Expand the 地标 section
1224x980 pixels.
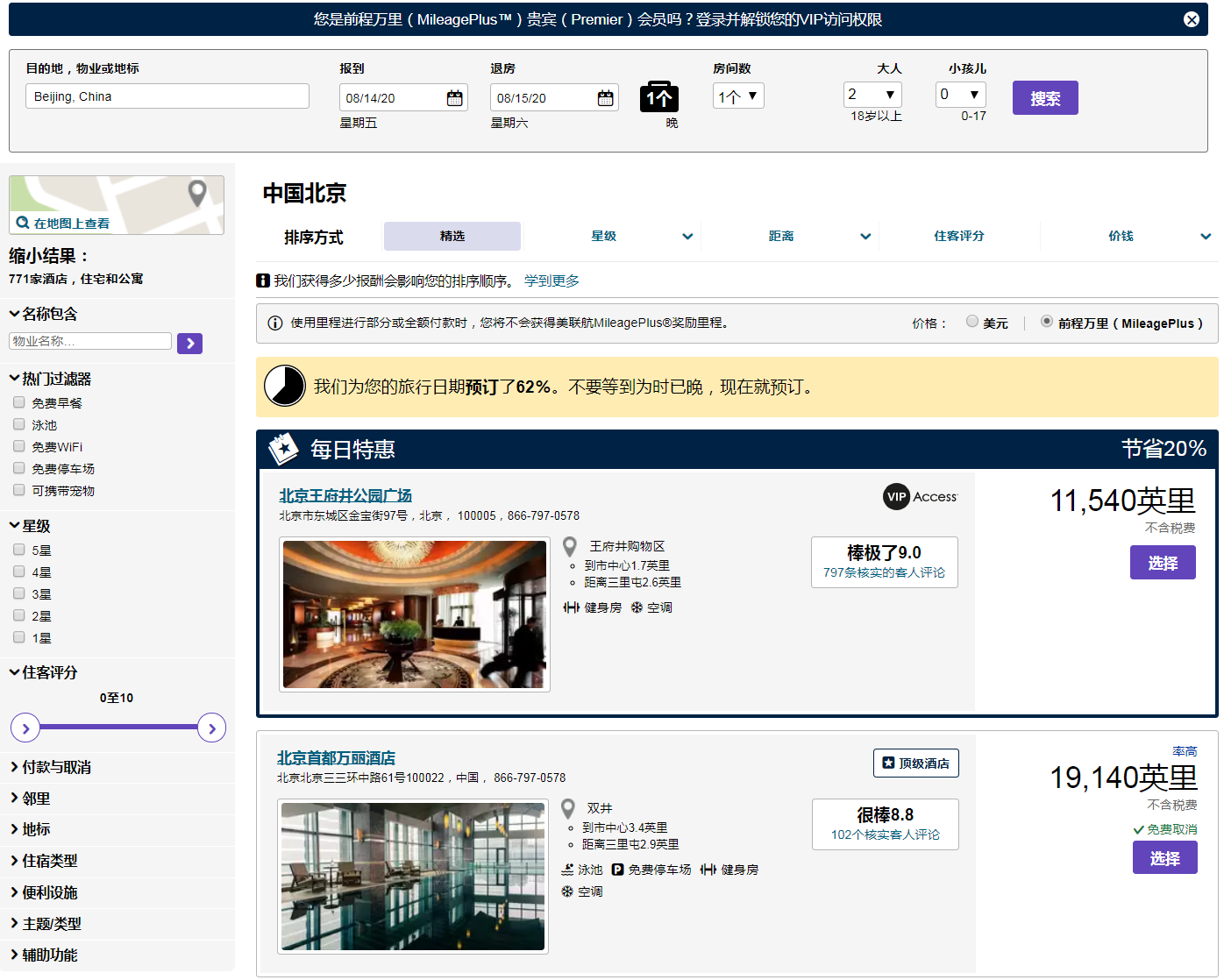coord(31,829)
